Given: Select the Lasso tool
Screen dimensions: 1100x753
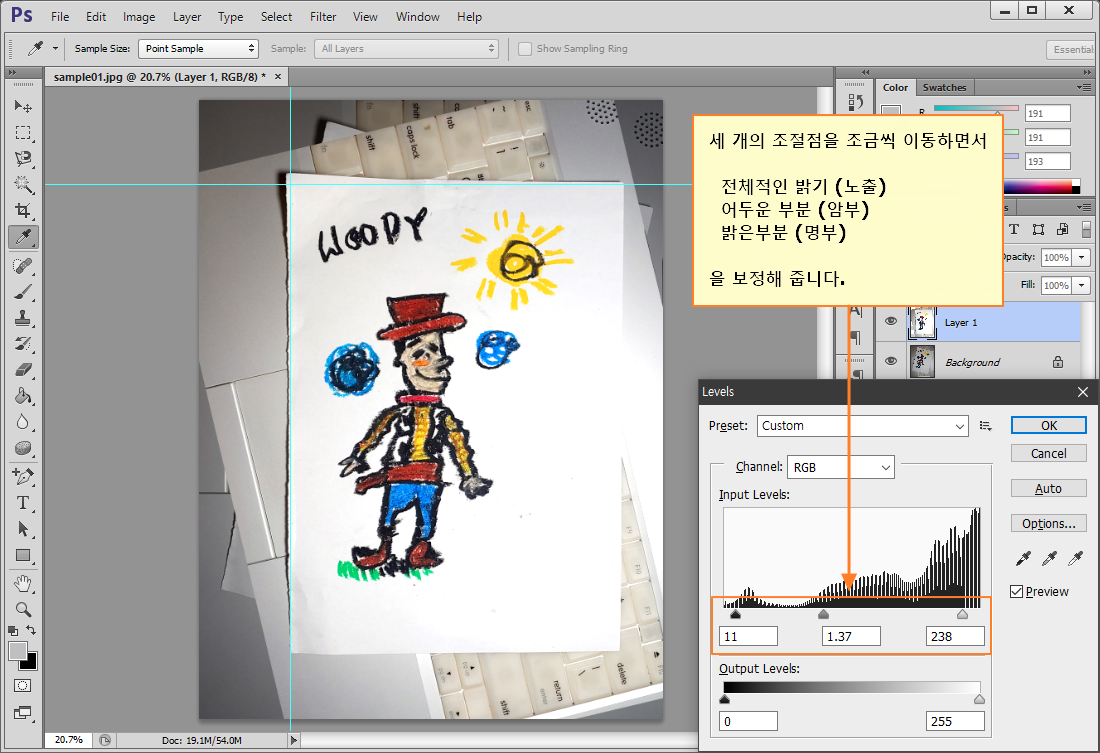Looking at the screenshot, I should (23, 159).
